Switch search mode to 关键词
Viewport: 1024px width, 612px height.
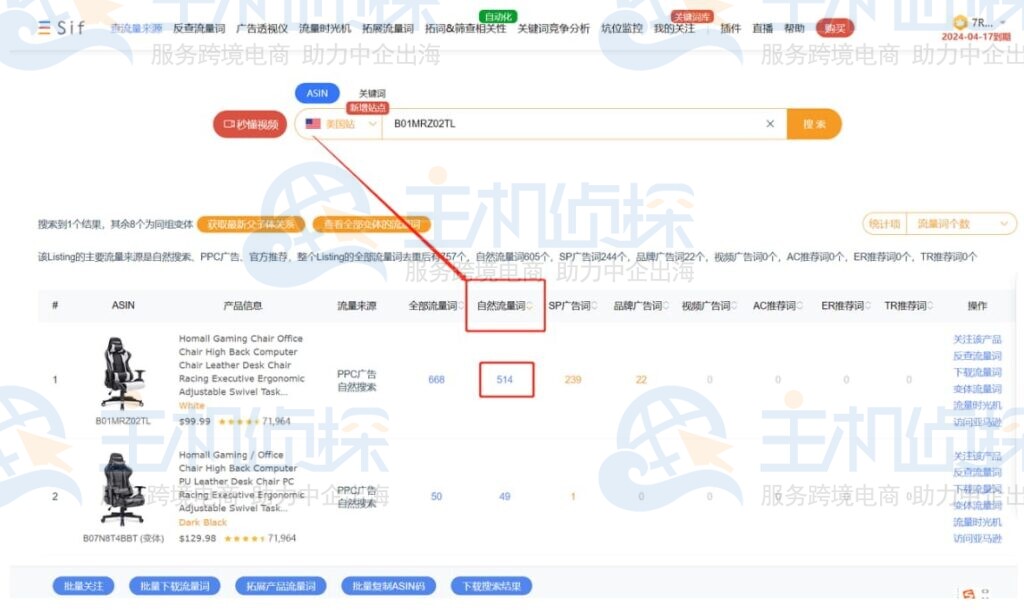click(372, 93)
